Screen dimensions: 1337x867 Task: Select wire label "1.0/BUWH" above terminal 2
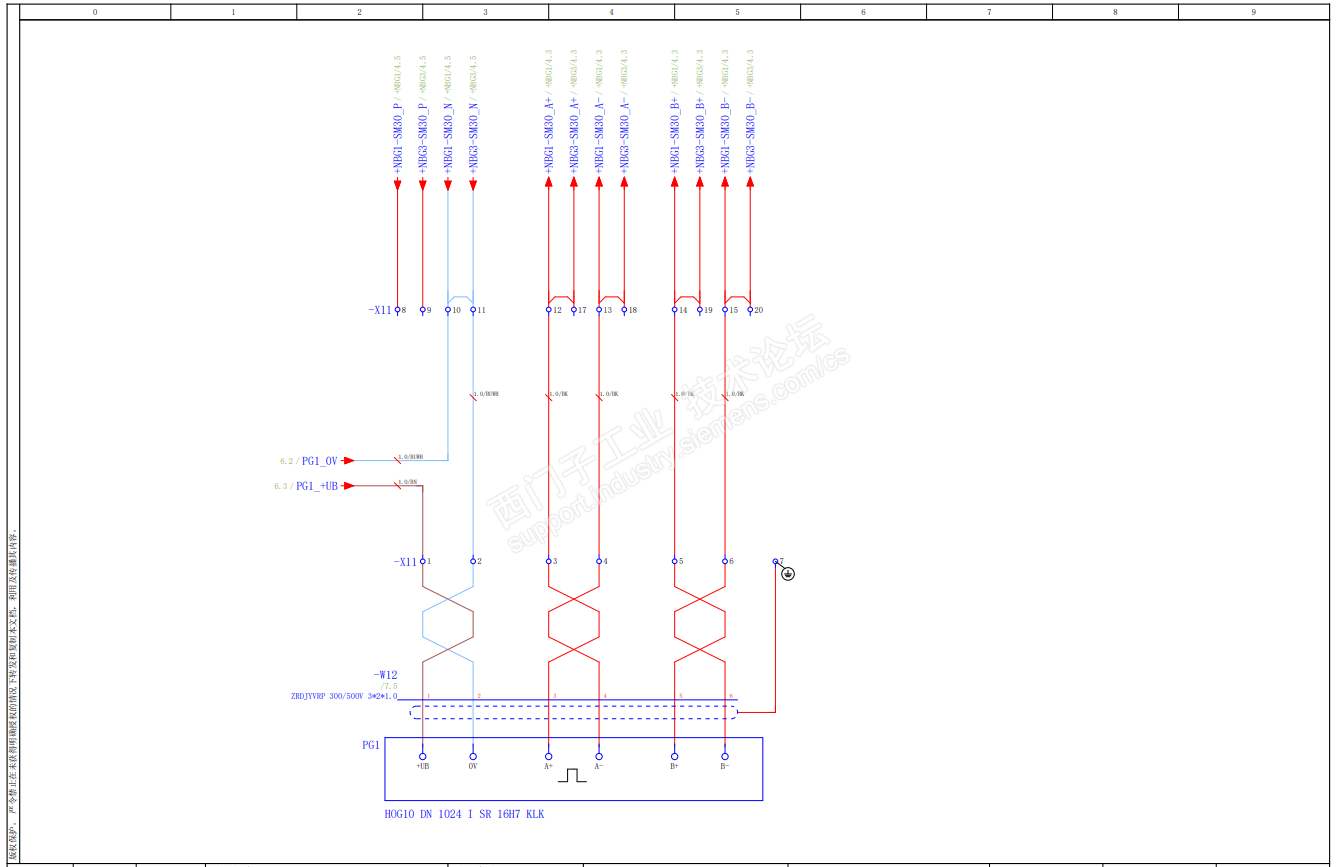click(x=487, y=394)
